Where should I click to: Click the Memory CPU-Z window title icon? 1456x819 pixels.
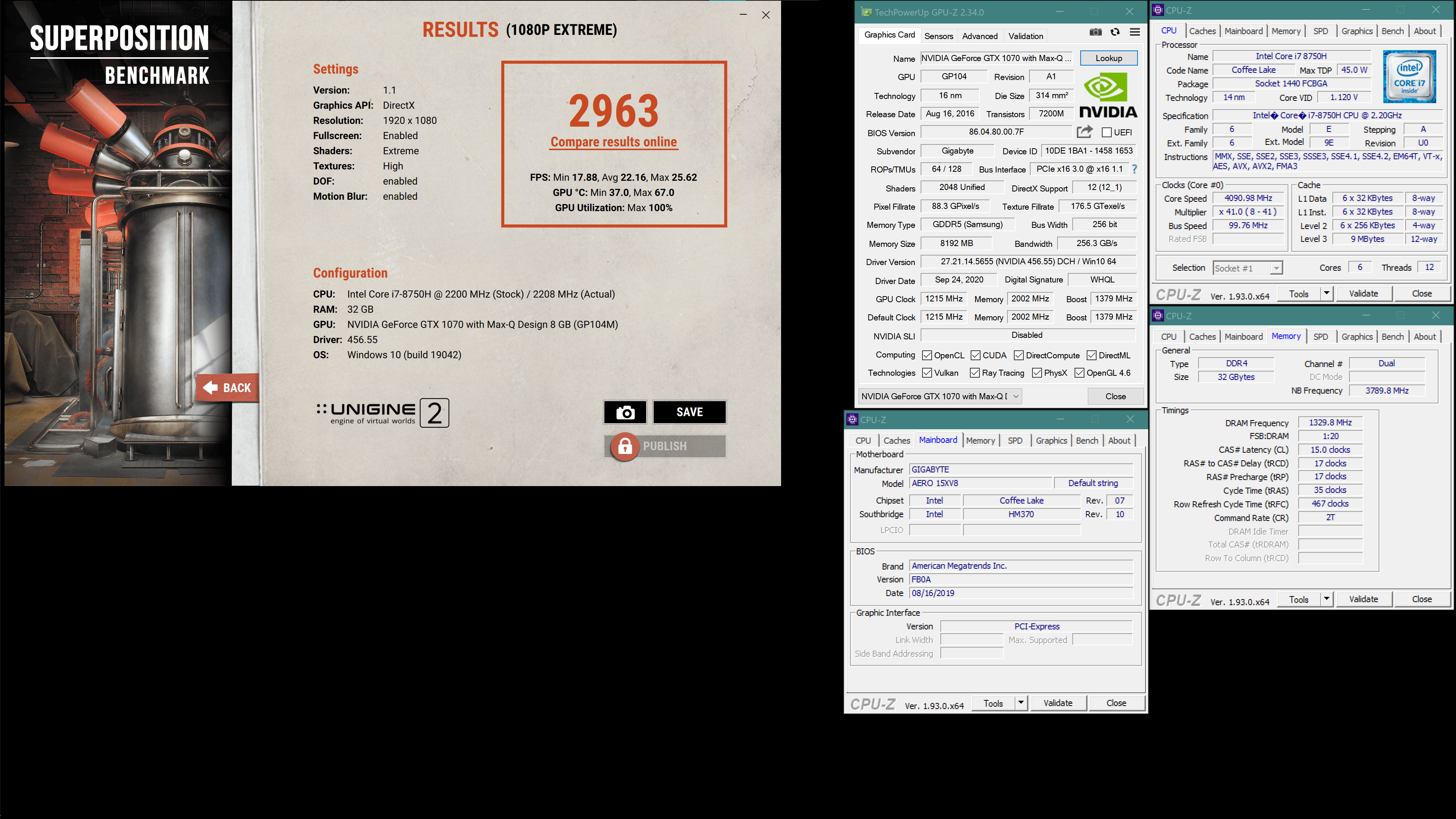1158,315
